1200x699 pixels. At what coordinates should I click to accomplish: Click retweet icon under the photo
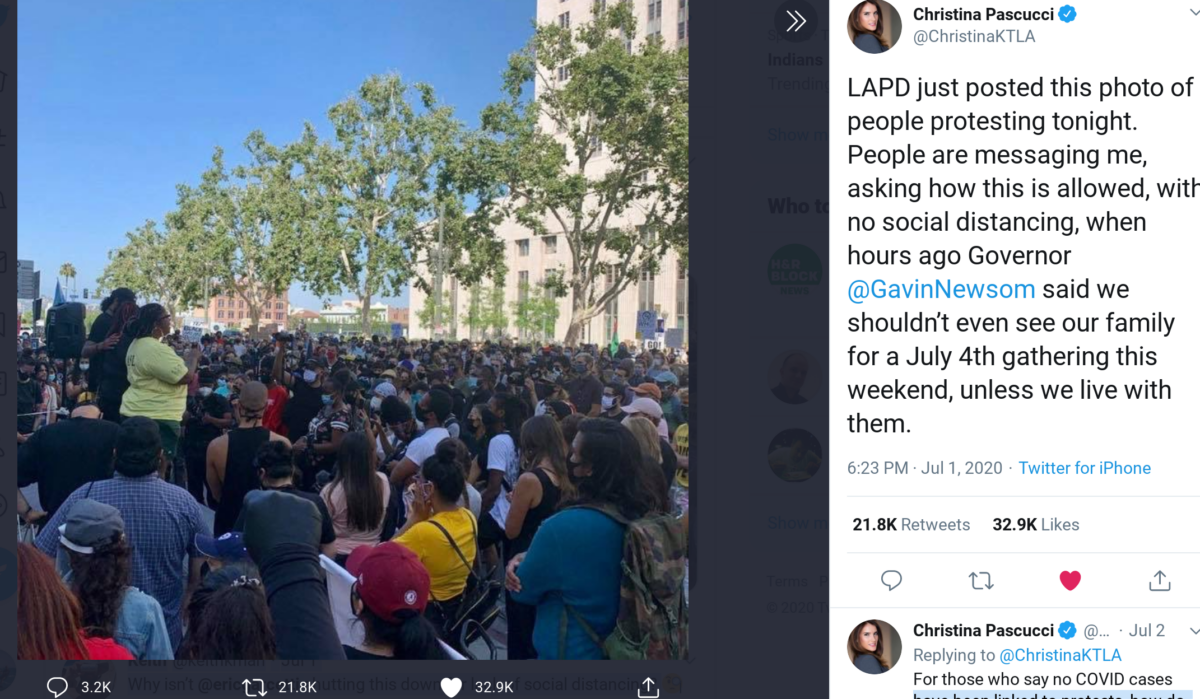coord(254,686)
